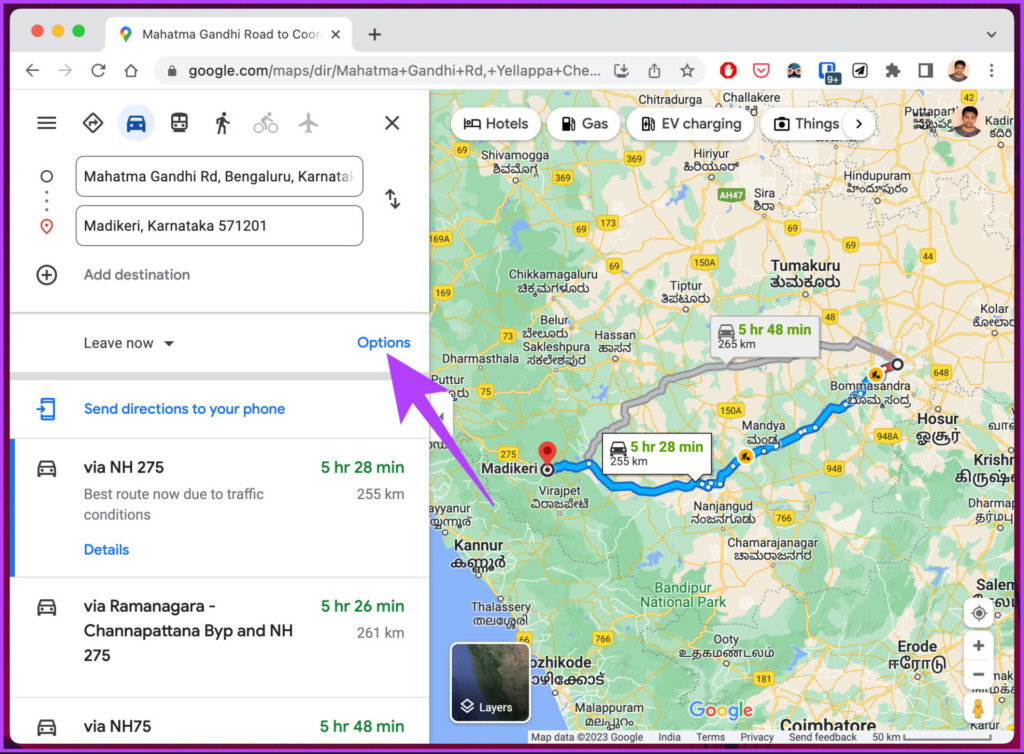The width and height of the screenshot is (1024, 754).
Task: Select the route via NH75
Action: pyautogui.click(x=220, y=722)
